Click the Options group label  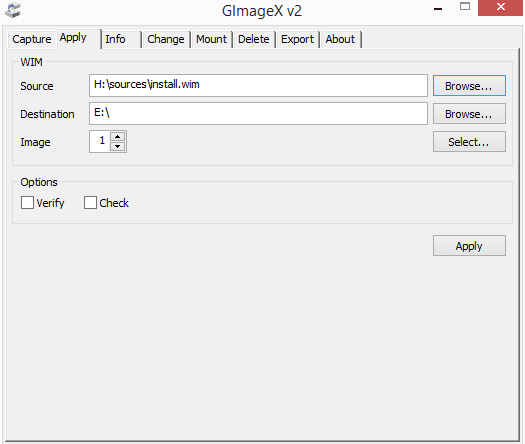(x=39, y=182)
